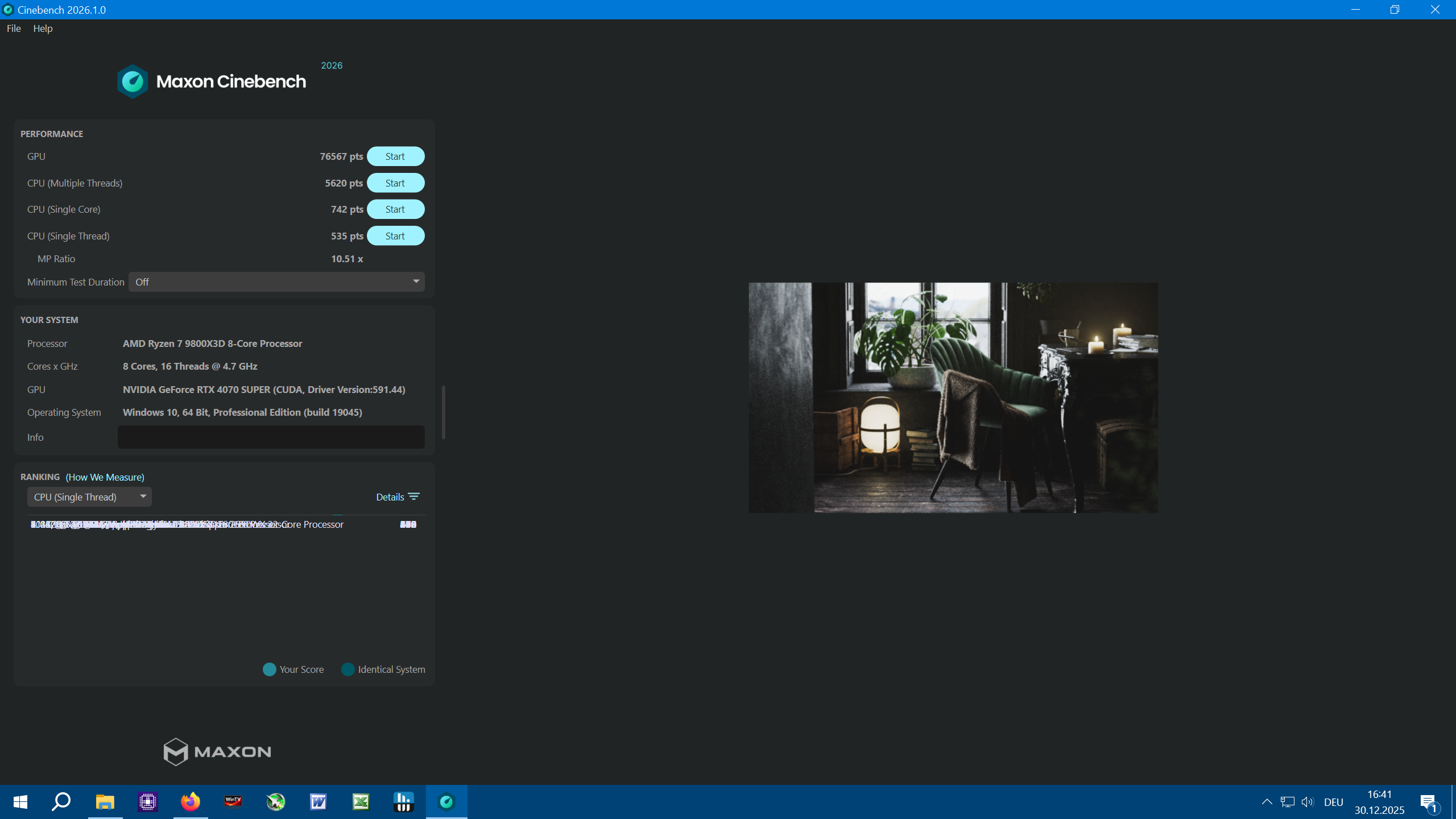This screenshot has width=1456, height=819.
Task: Click the Cinebench taskbar icon
Action: coord(446,802)
